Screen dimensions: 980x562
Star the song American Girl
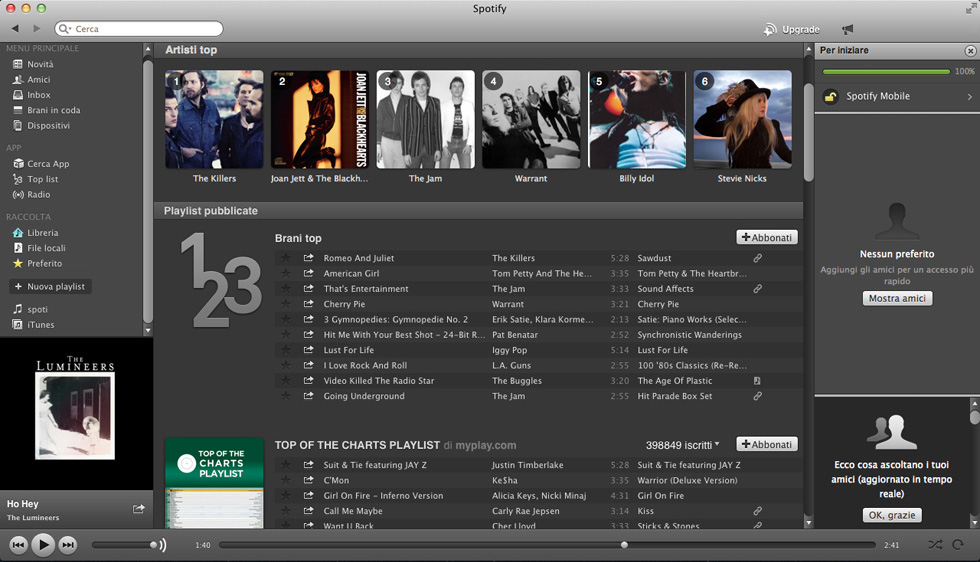click(x=286, y=274)
